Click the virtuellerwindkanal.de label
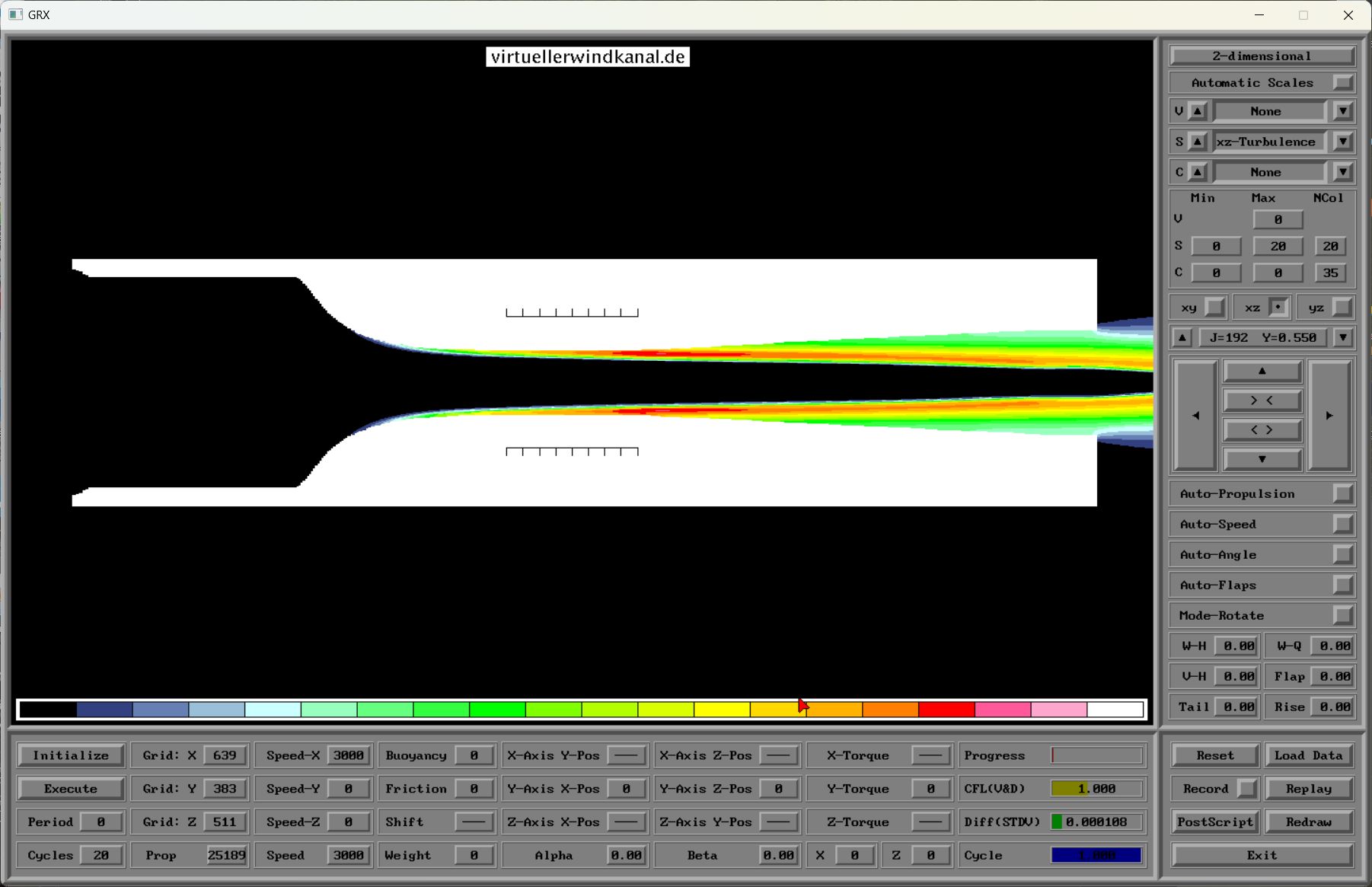 tap(588, 57)
